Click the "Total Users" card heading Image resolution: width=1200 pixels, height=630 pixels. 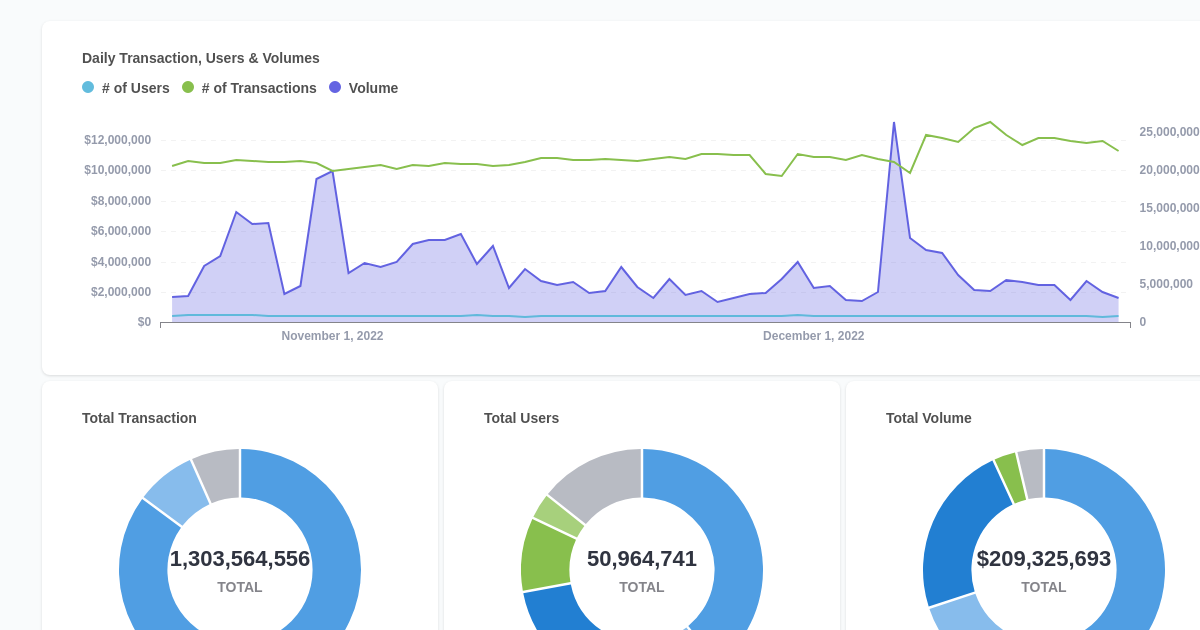(x=521, y=418)
